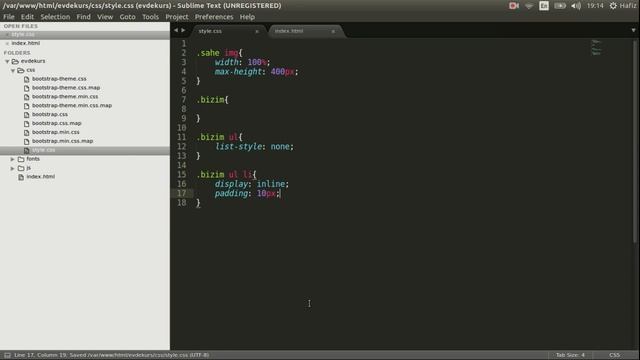Click the screen recording indicator icon
This screenshot has width=640, height=360.
coord(514,6)
